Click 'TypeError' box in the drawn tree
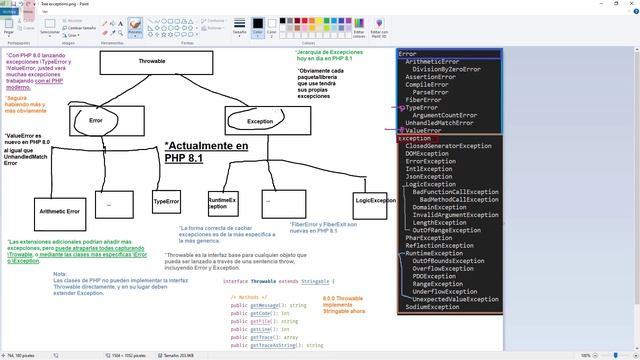 [x=167, y=202]
